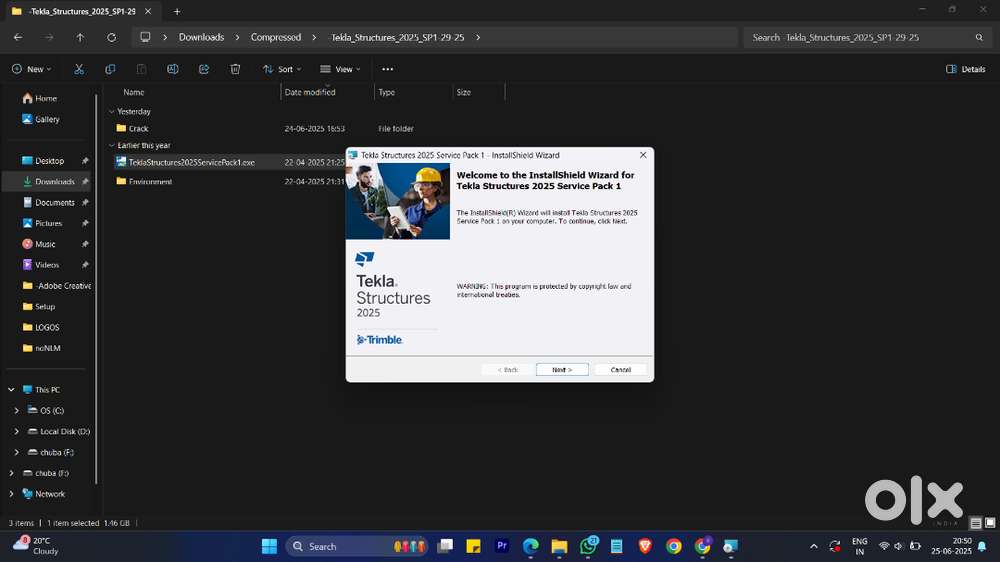Open the See more (three dots) menu
The height and width of the screenshot is (562, 1000).
point(388,69)
